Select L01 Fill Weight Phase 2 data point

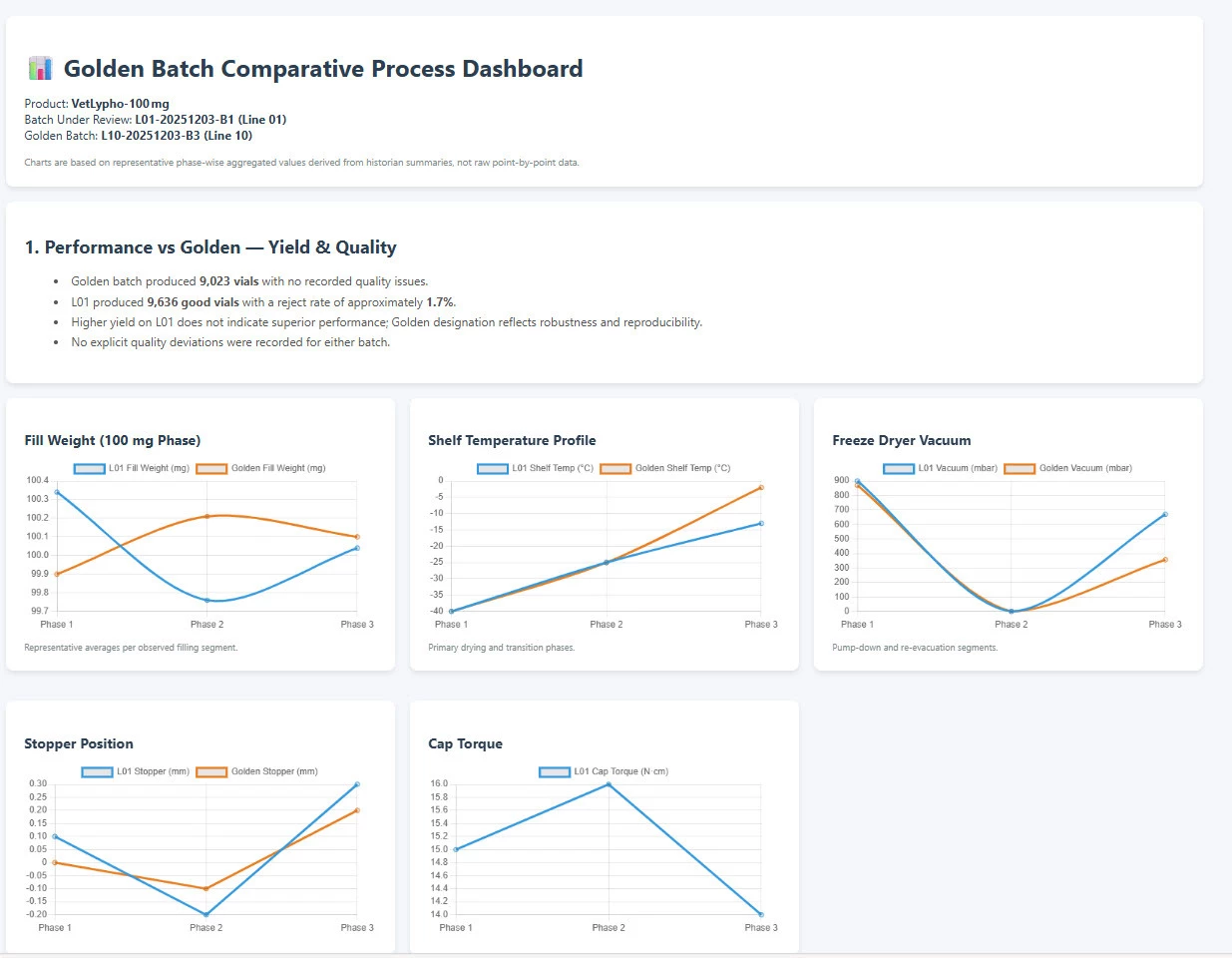point(207,600)
